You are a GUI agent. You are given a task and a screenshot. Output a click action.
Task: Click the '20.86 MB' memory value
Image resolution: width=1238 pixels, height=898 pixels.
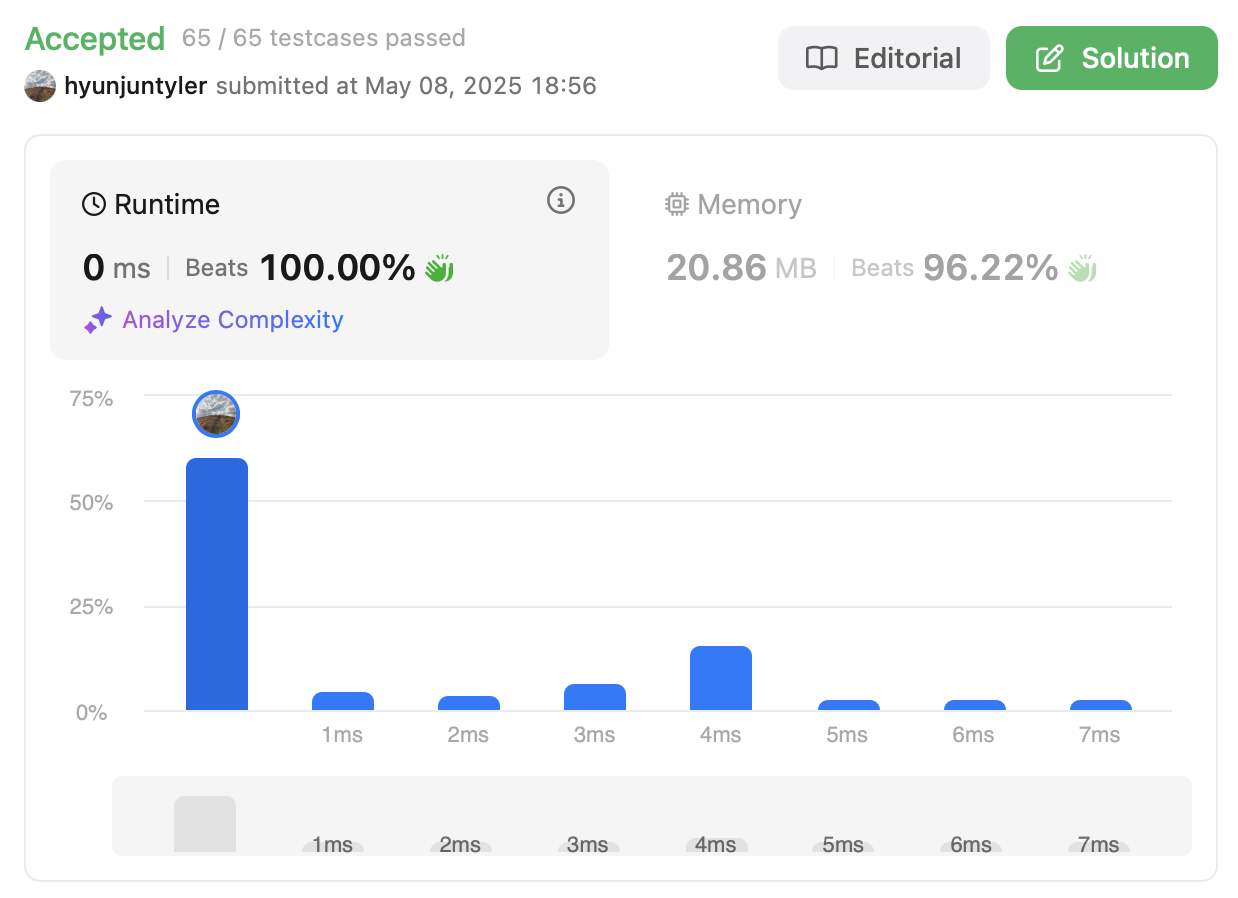coord(741,267)
